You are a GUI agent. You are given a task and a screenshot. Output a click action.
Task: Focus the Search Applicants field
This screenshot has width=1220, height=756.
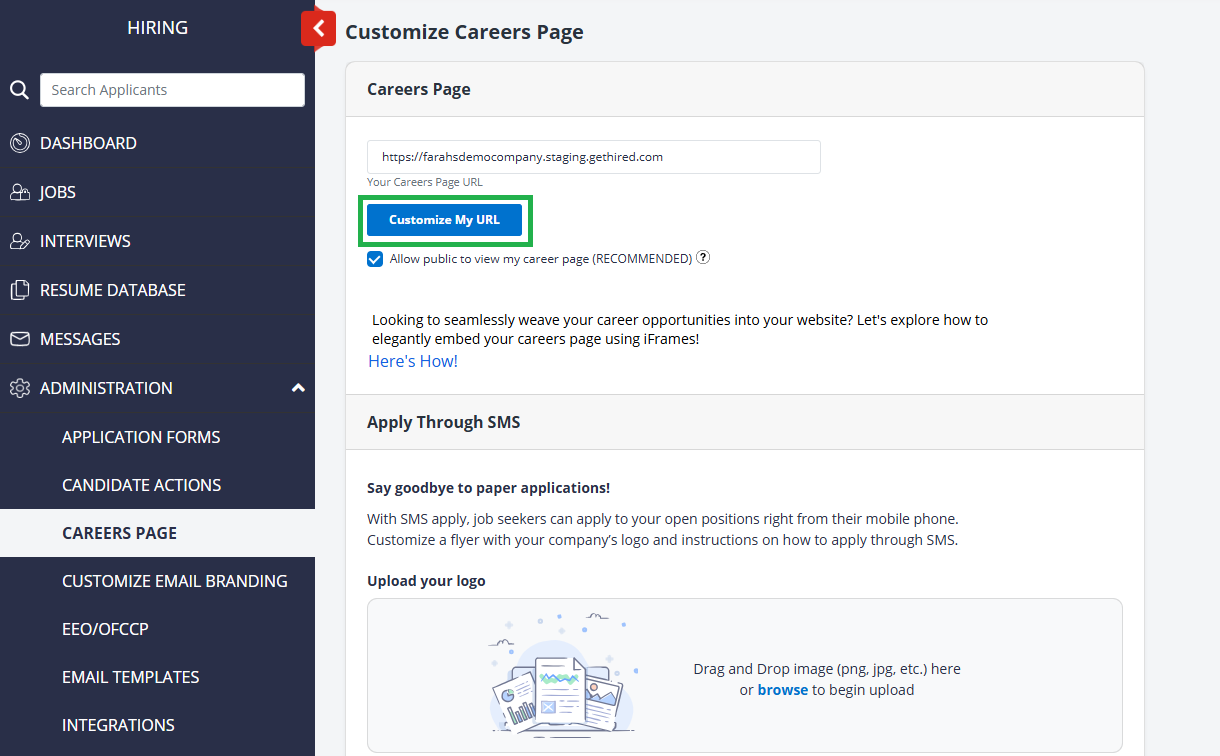pos(172,90)
